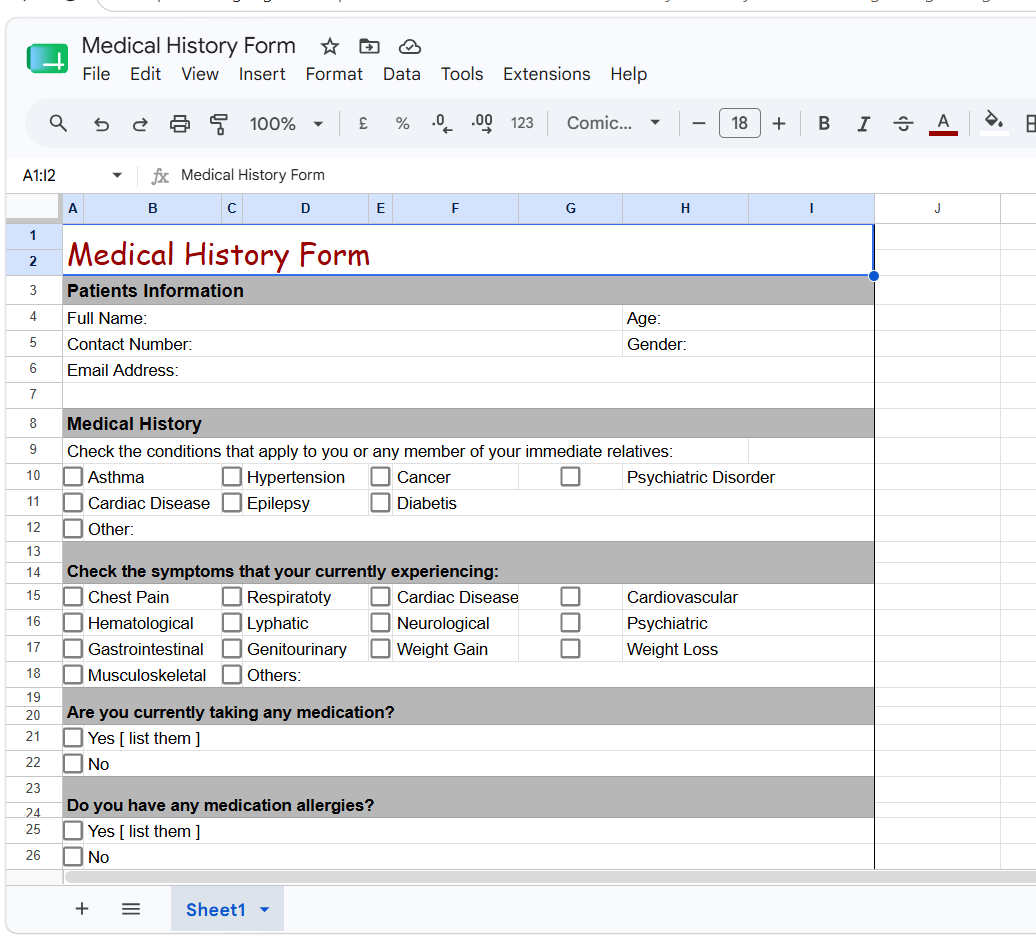Screen dimensions: 1036x936
Task: Open the Sheet1 tab options arrow
Action: tap(265, 910)
